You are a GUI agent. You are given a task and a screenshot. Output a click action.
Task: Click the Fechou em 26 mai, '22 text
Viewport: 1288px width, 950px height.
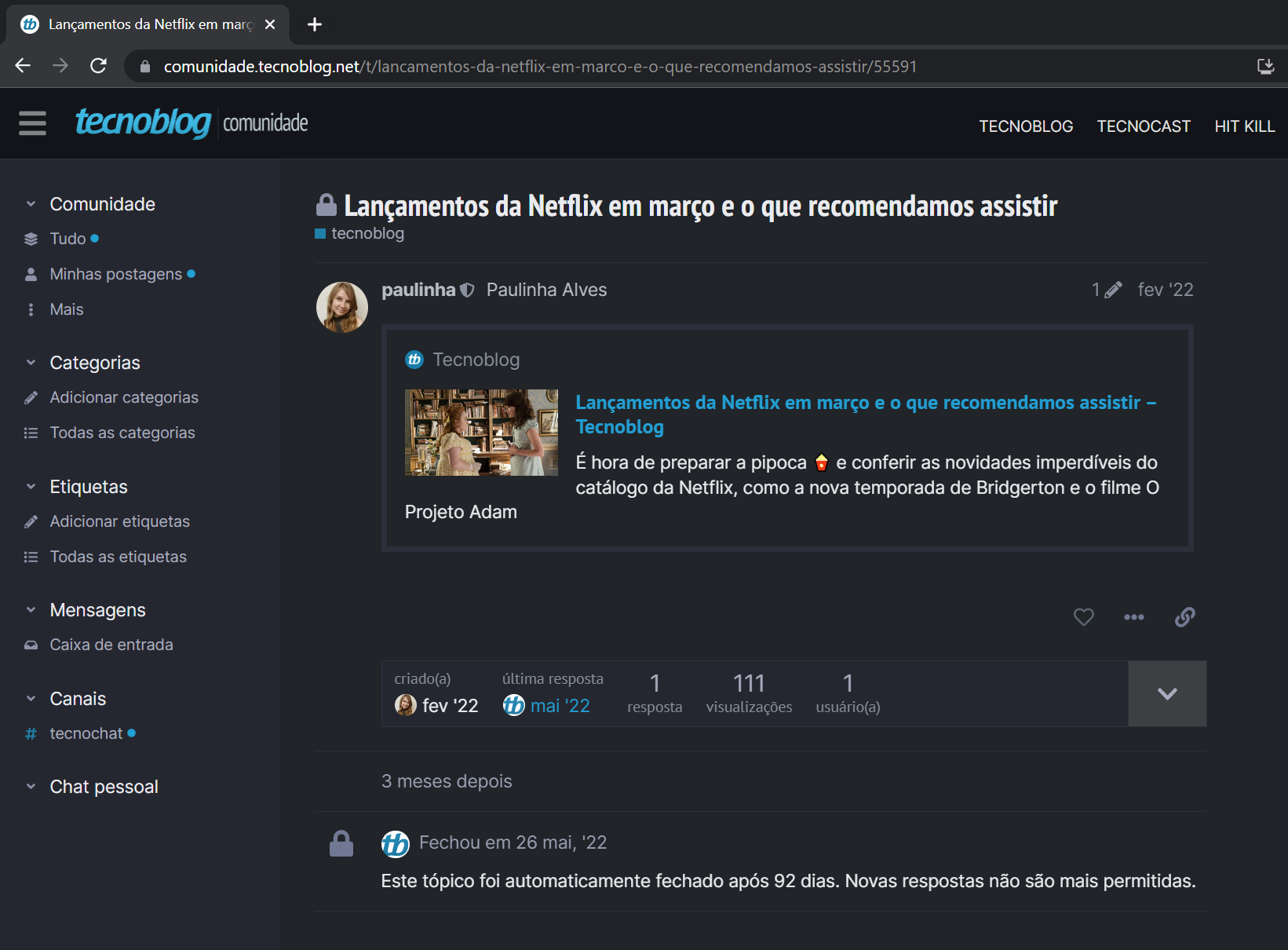click(x=513, y=842)
